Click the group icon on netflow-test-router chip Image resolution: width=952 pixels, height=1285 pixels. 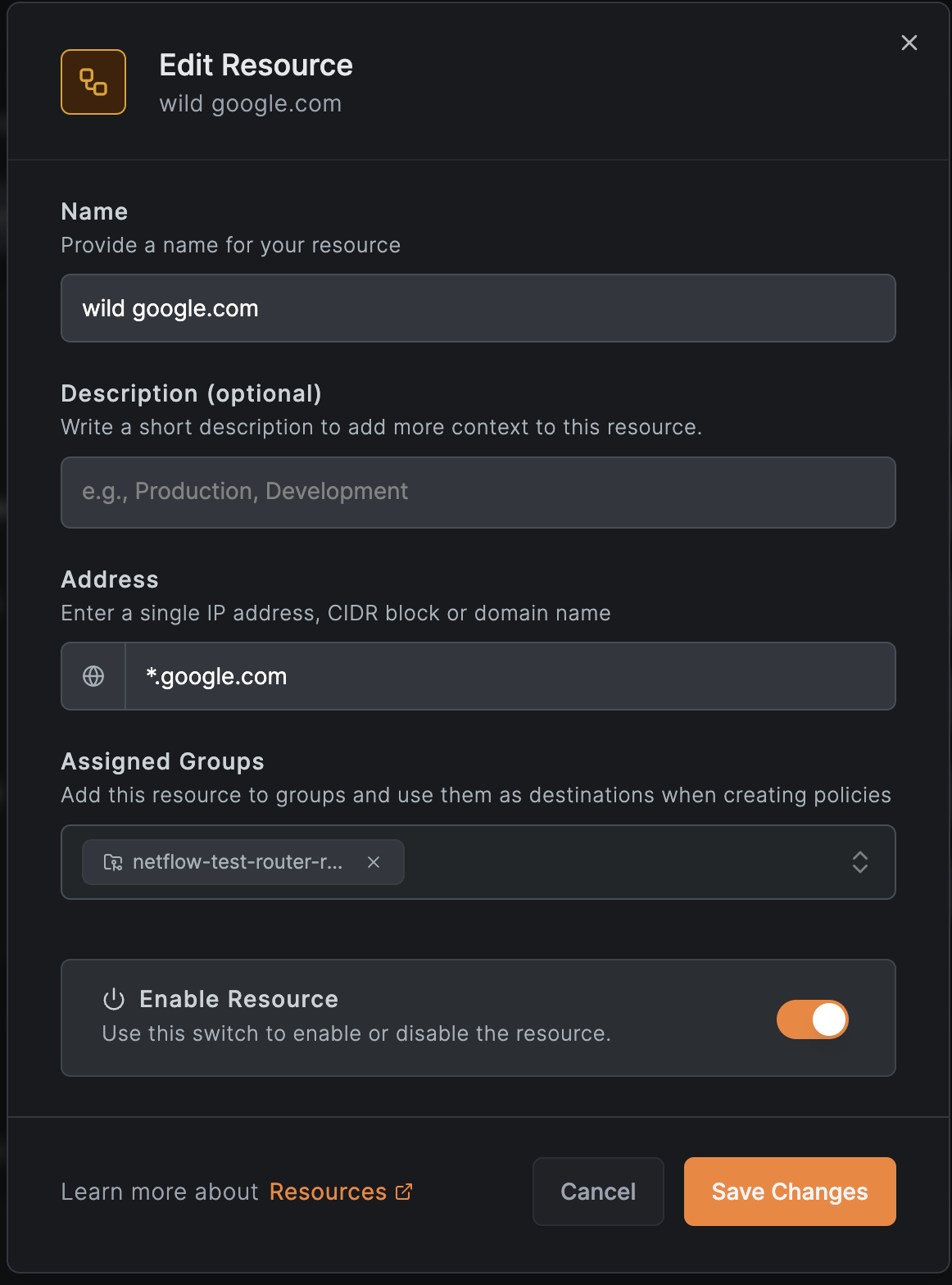pos(113,862)
